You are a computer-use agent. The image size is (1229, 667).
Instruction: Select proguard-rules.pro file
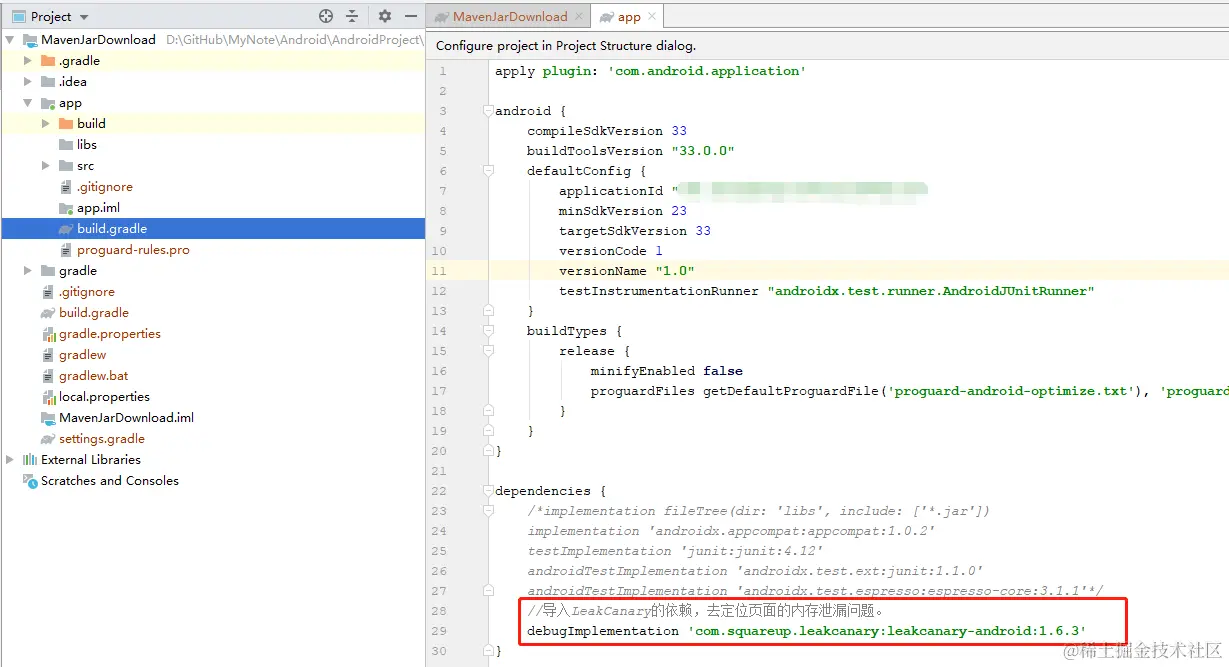coord(133,250)
